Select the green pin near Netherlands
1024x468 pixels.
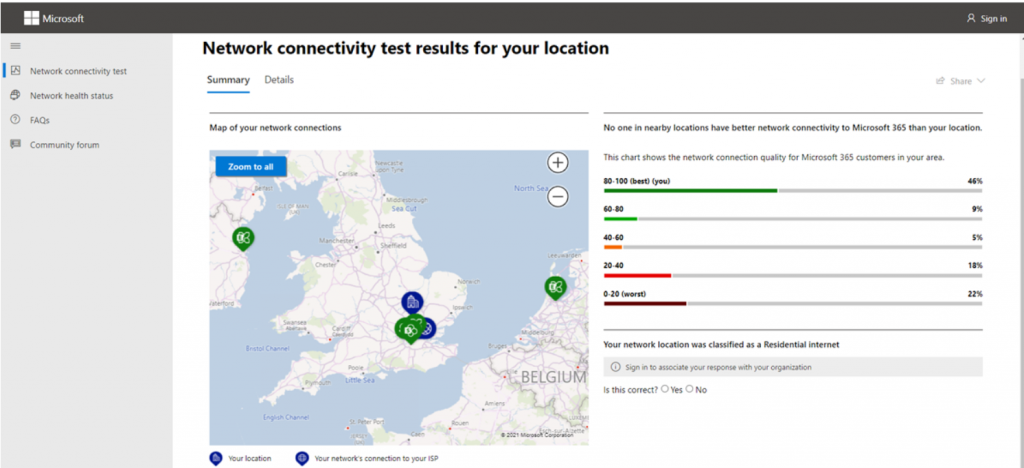tap(555, 287)
